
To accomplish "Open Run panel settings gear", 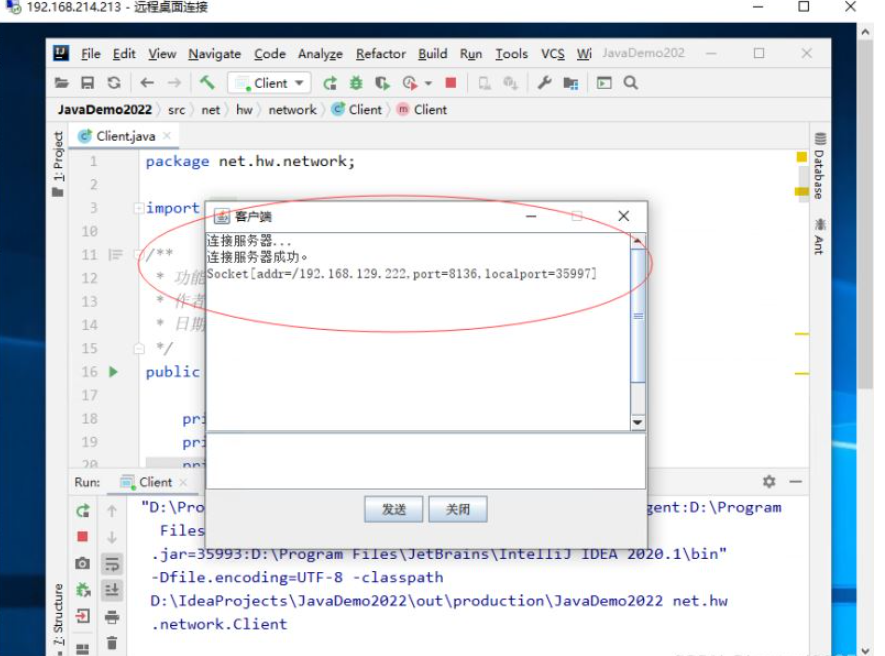I will pos(769,482).
